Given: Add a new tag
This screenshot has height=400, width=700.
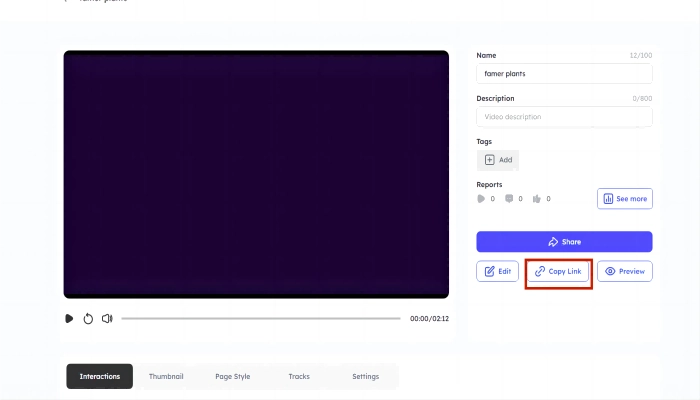Looking at the screenshot, I should pyautogui.click(x=498, y=160).
